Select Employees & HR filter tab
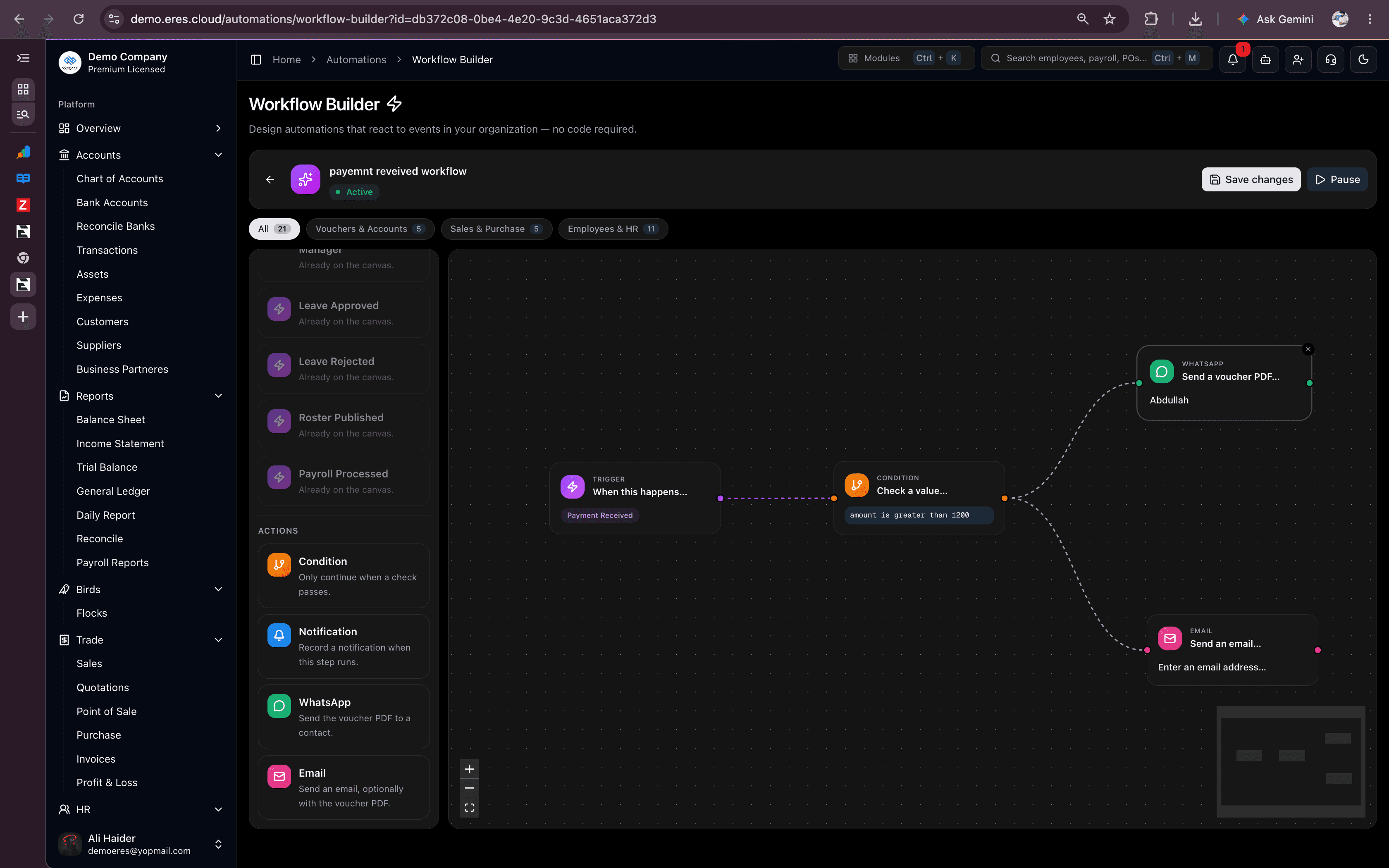 pos(613,229)
